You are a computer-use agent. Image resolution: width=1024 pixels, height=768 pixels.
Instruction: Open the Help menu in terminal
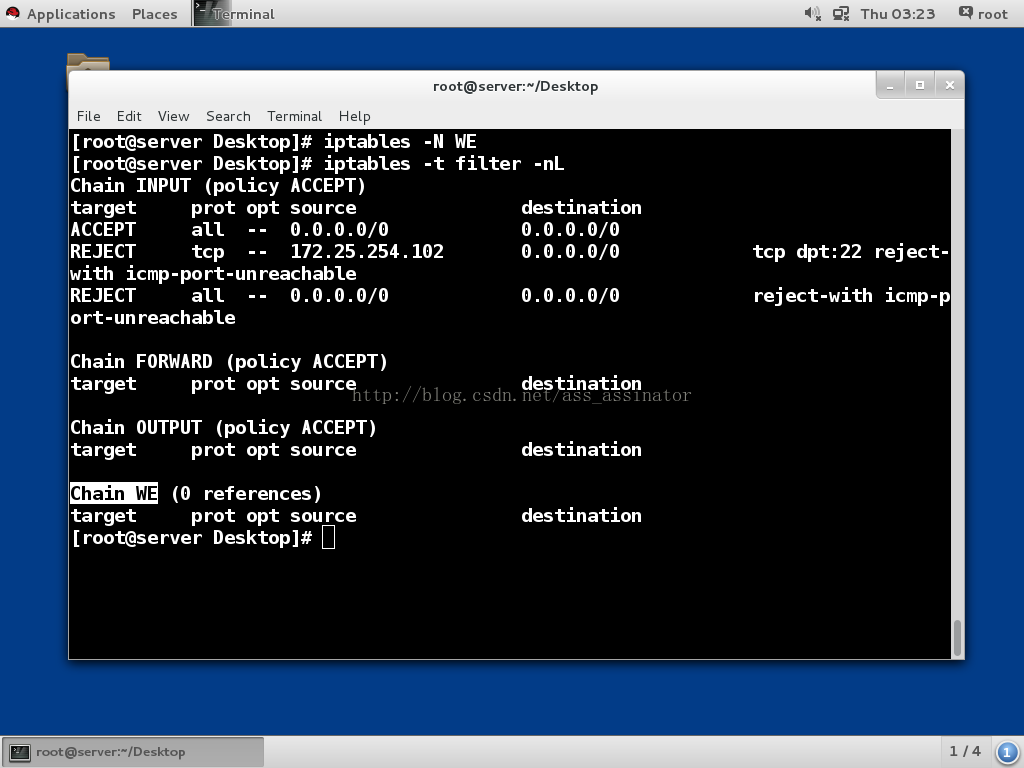(354, 116)
